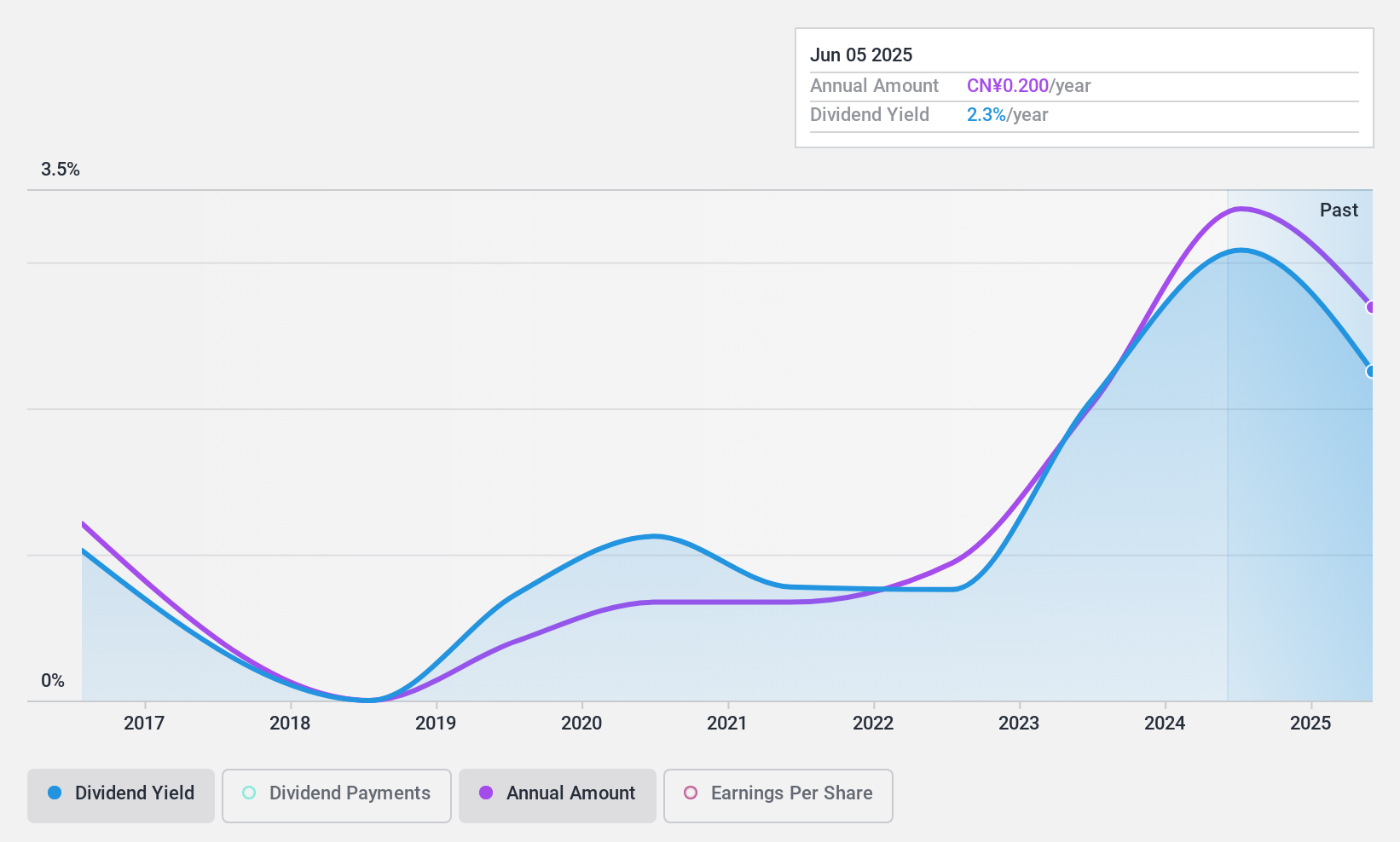This screenshot has height=842, width=1400.
Task: Select the purple Annual Amount endpoint marker
Action: pyautogui.click(x=1370, y=307)
